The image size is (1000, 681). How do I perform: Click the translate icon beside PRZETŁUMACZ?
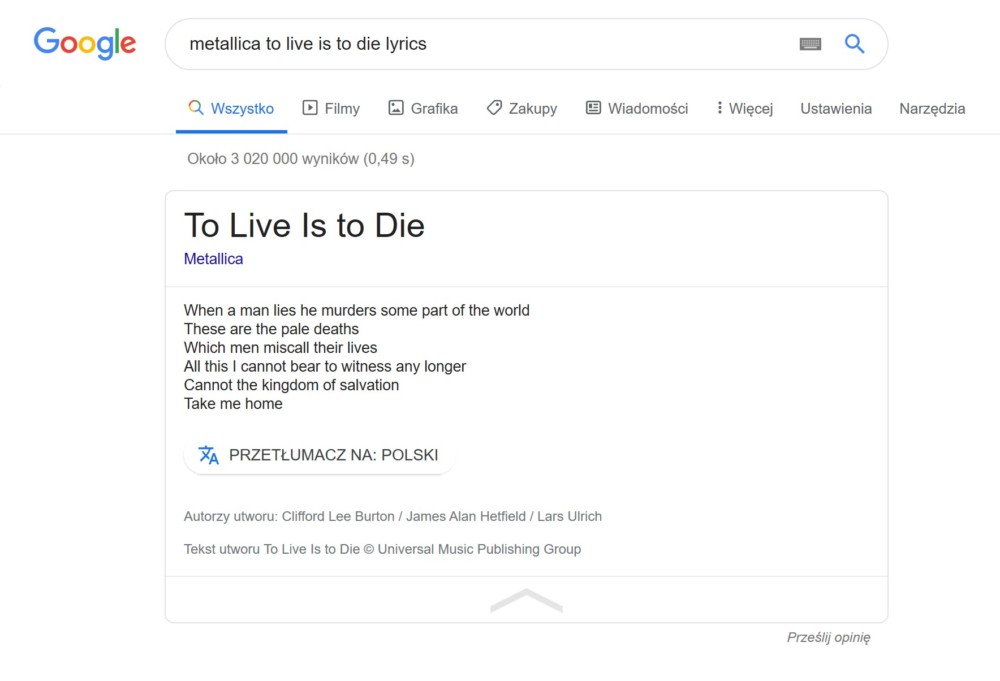coord(208,455)
